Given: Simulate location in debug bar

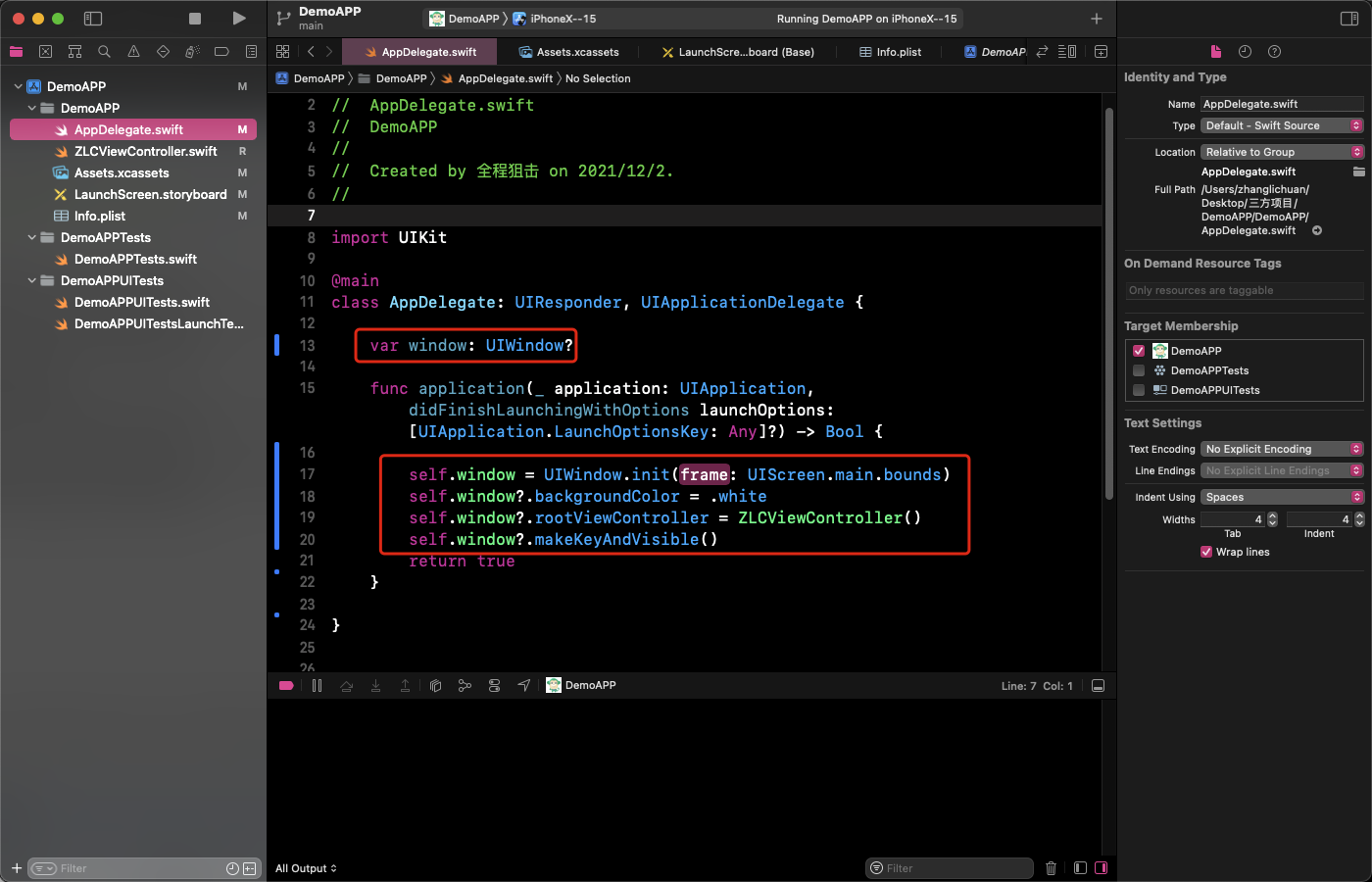Looking at the screenshot, I should coord(523,685).
